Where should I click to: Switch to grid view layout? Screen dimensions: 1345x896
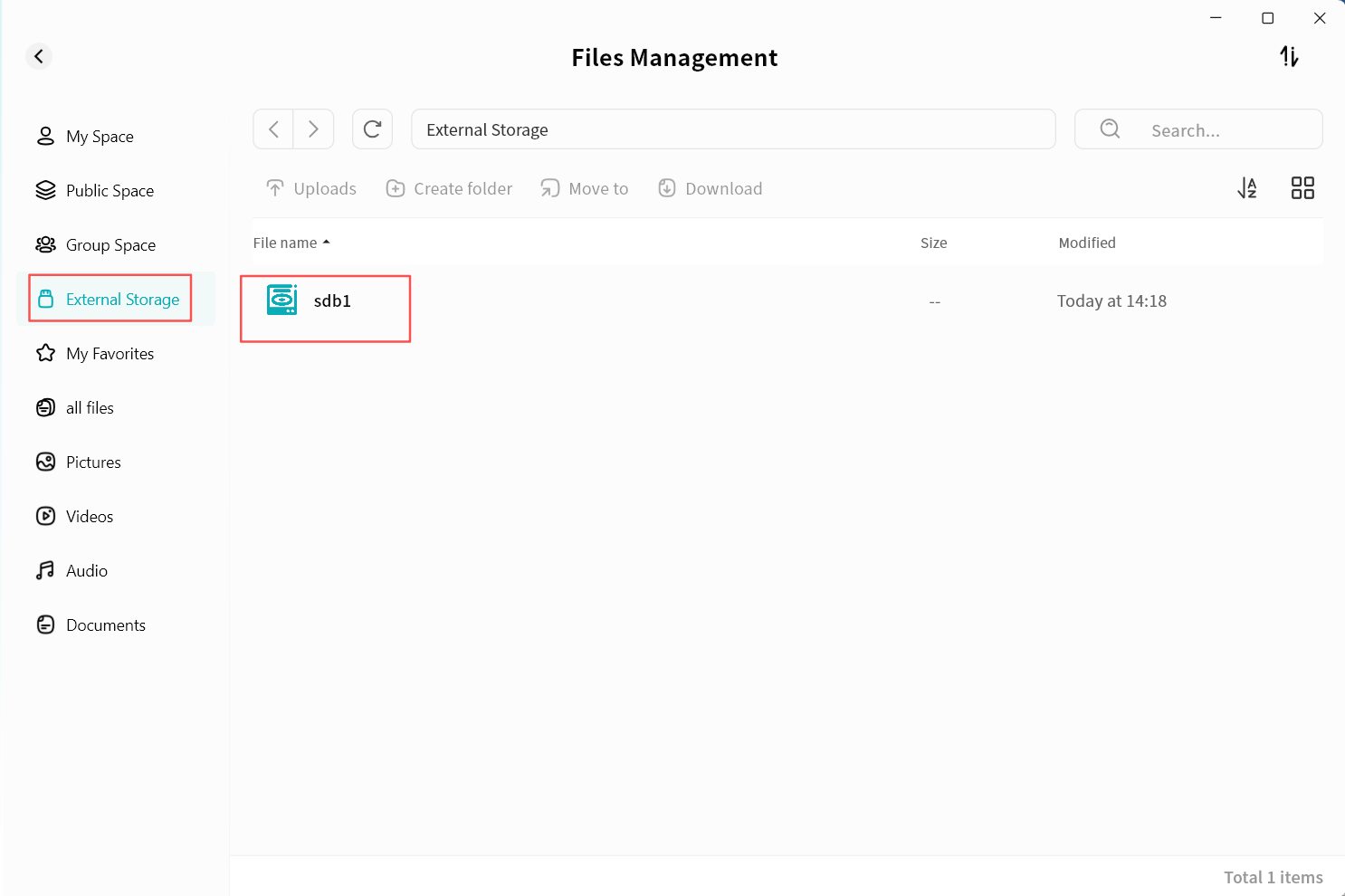pos(1302,188)
